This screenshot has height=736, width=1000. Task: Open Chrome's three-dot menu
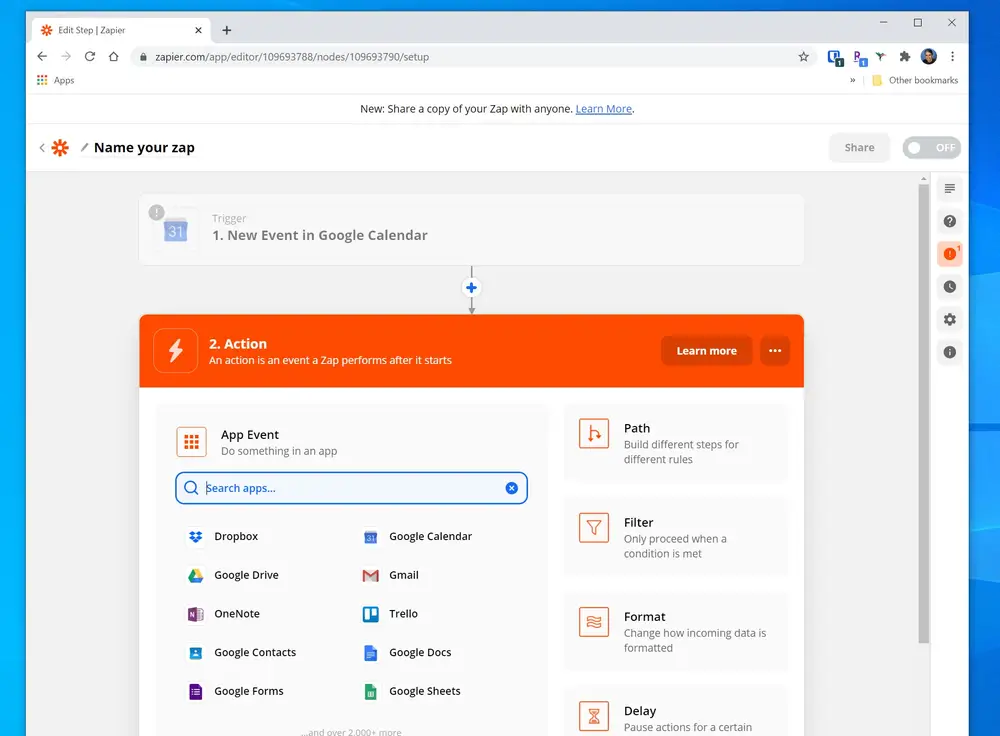click(x=952, y=57)
